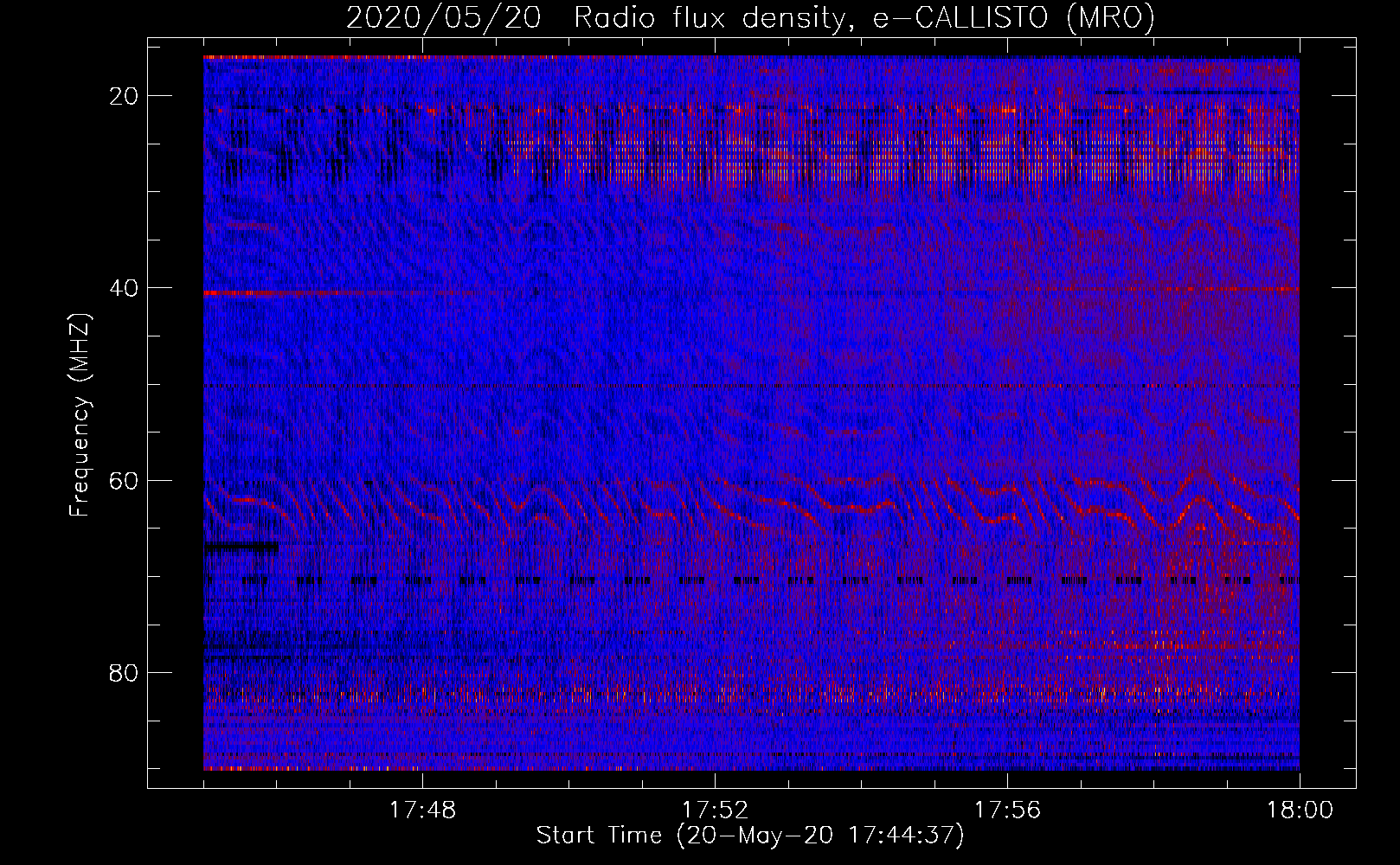The width and height of the screenshot is (1400, 865).
Task: Click the 17:56 time tick label
Action: (x=1007, y=811)
